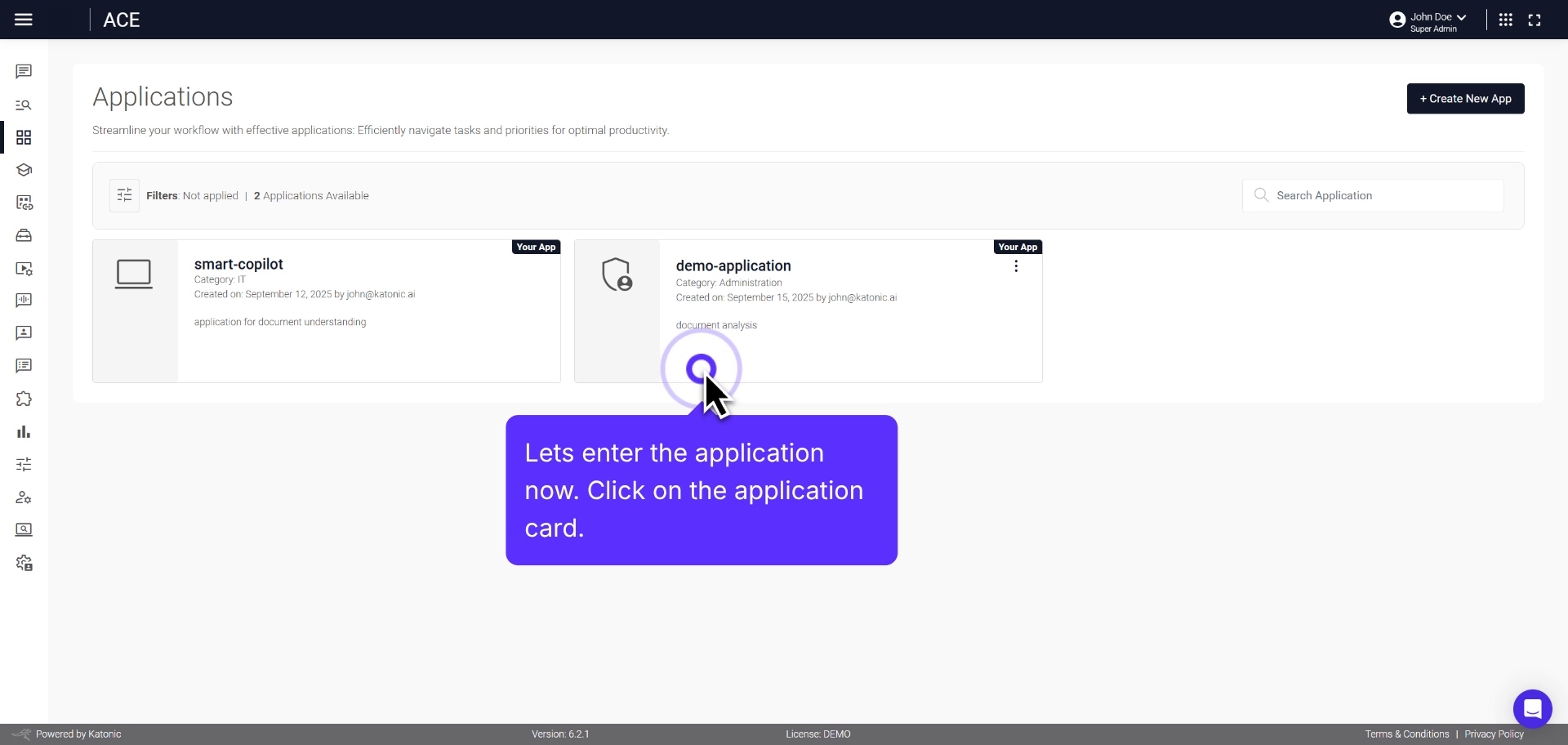Image resolution: width=1568 pixels, height=745 pixels.
Task: Click the Create New App button
Action: pos(1464,98)
